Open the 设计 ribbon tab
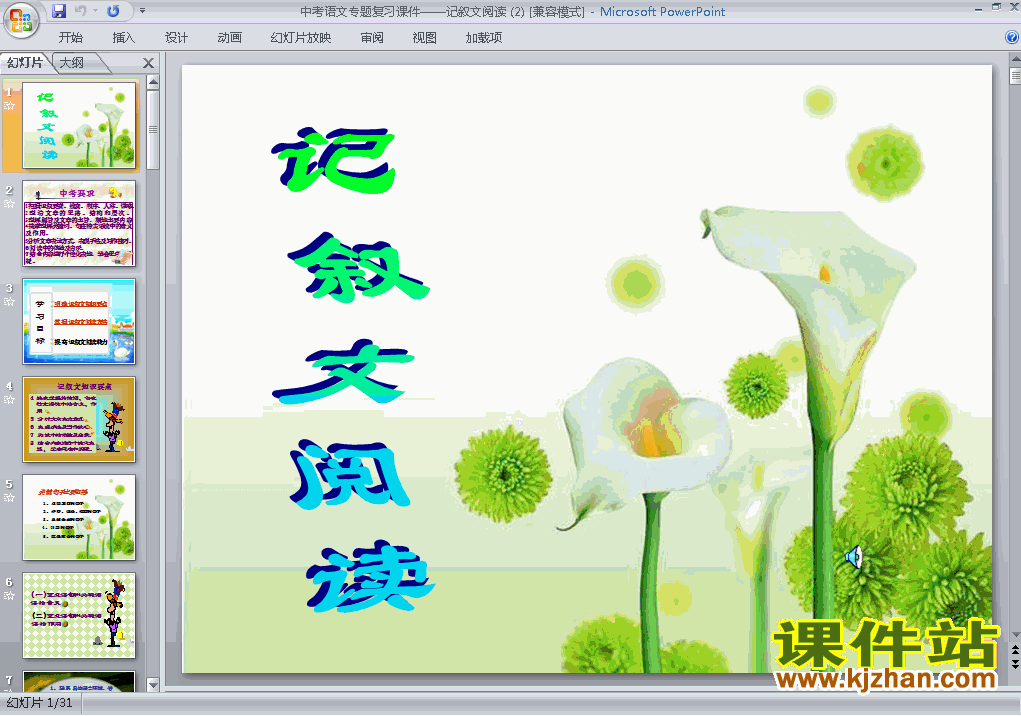This screenshot has height=716, width=1021. (x=176, y=38)
